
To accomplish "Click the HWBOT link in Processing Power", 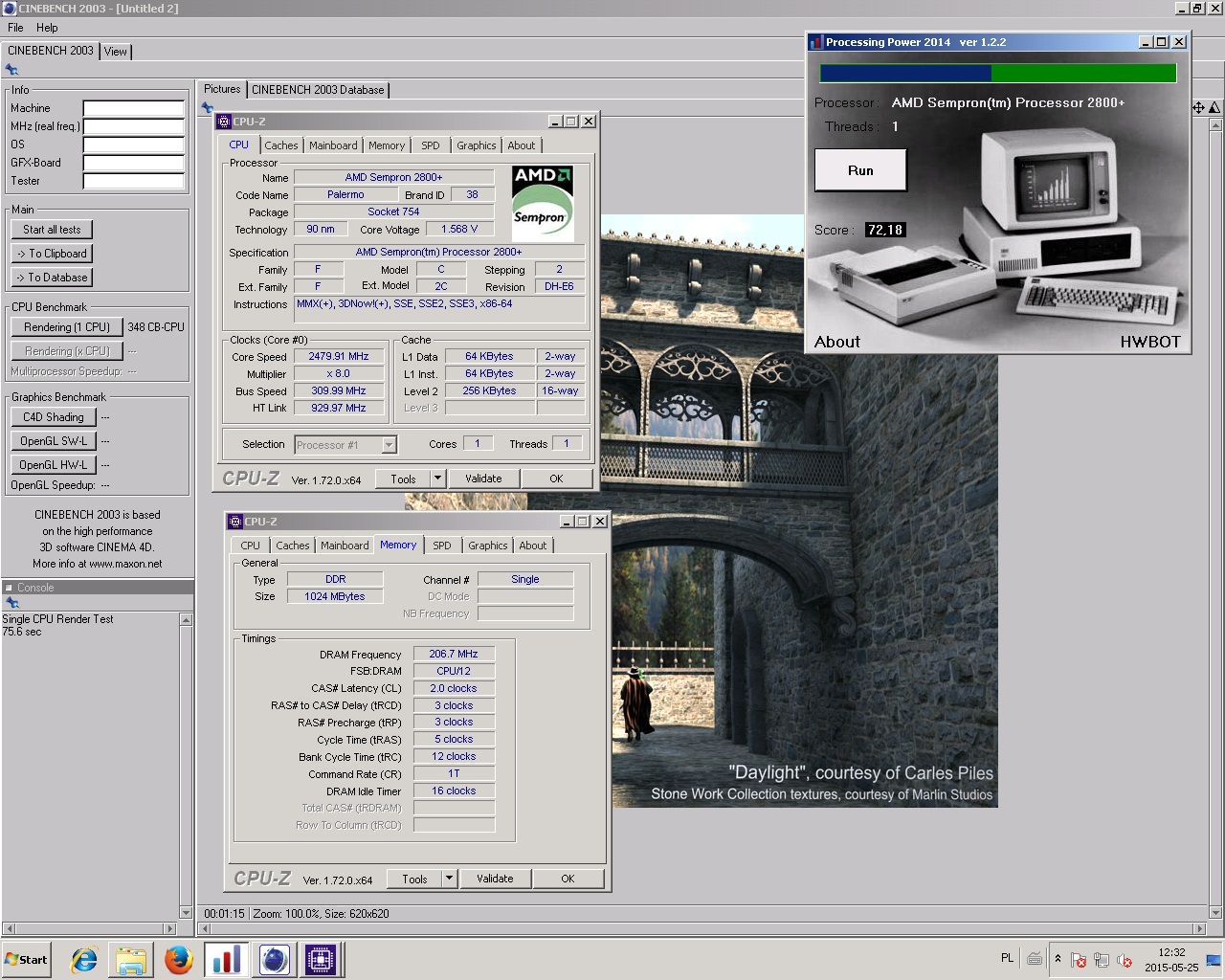I will (x=1150, y=342).
